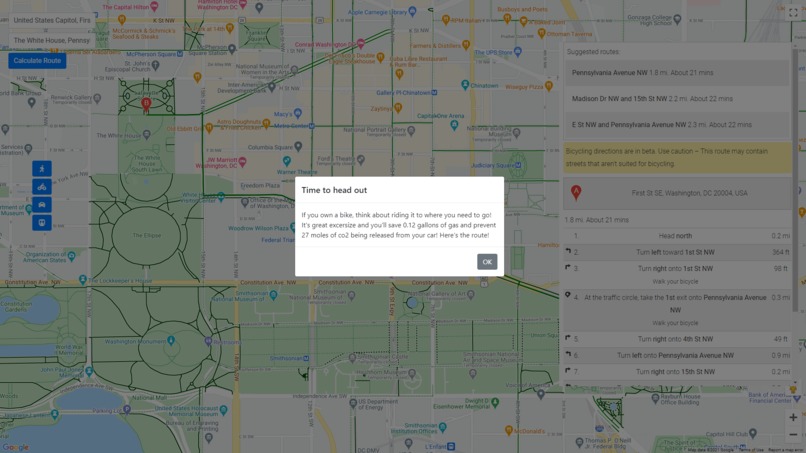Select bicycling travel mode icon
Image resolution: width=806 pixels, height=453 pixels.
pos(42,187)
